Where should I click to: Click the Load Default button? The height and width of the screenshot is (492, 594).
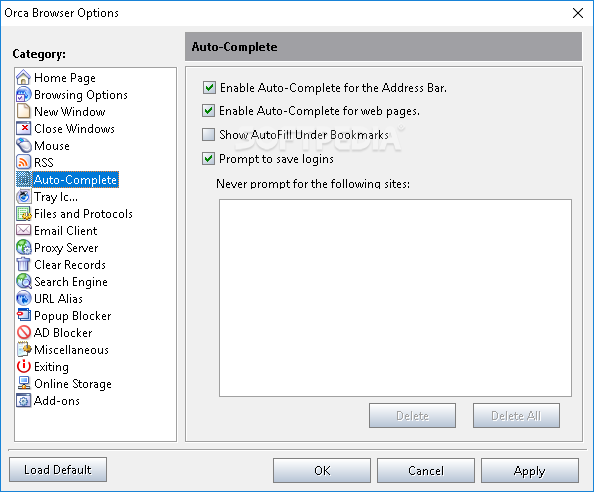pos(58,470)
